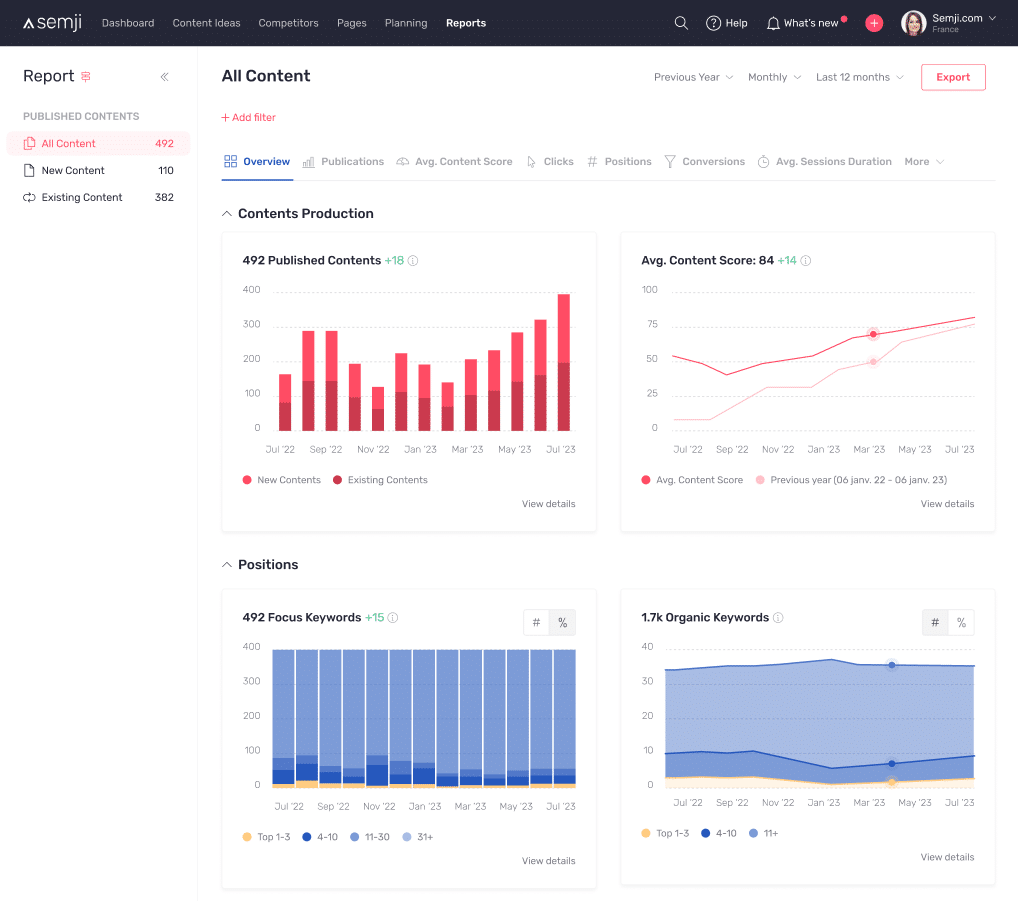Open the Semji.com account menu
The width and height of the screenshot is (1018, 901).
pos(963,23)
